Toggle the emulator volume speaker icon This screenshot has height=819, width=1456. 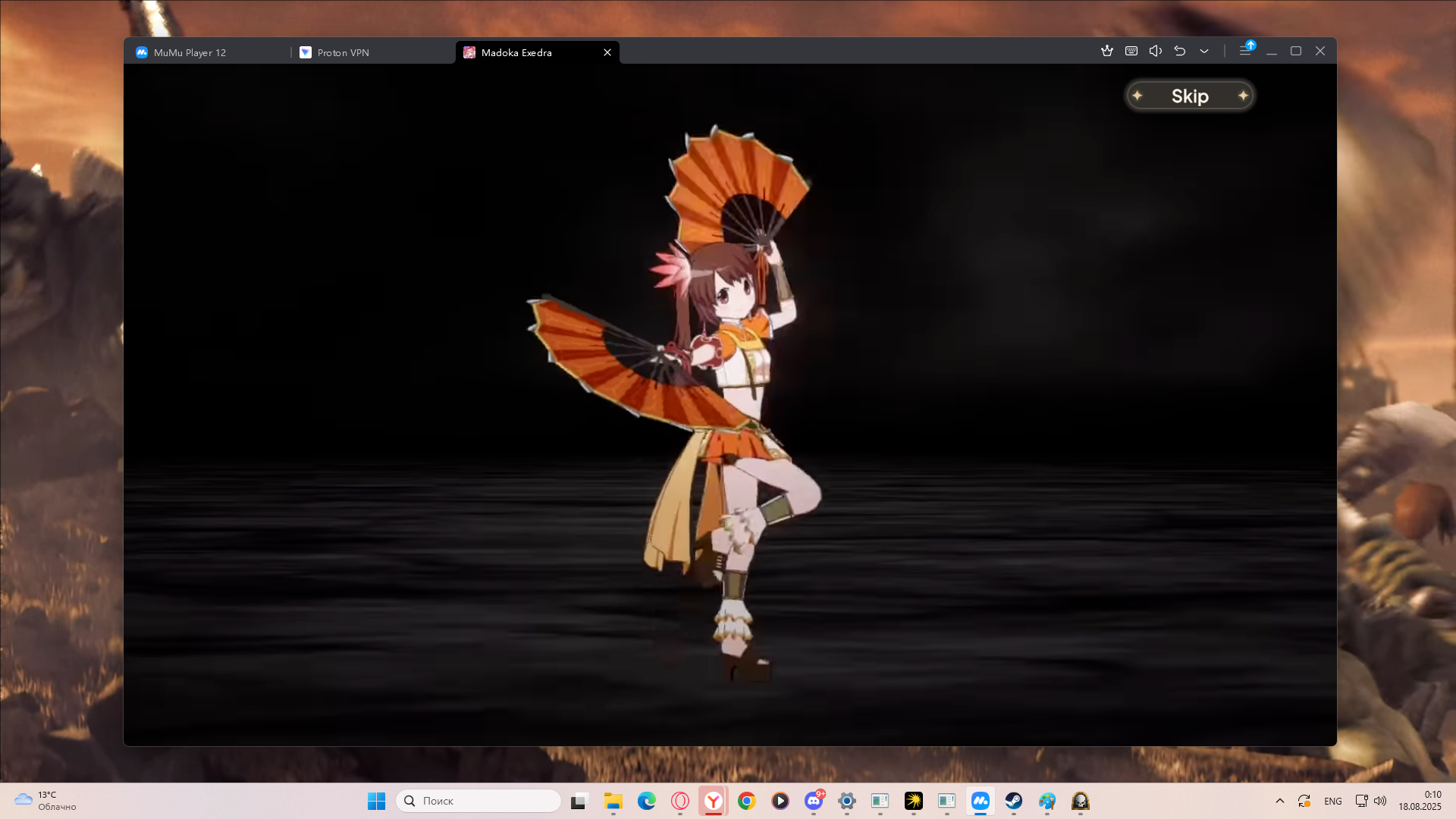pyautogui.click(x=1156, y=51)
